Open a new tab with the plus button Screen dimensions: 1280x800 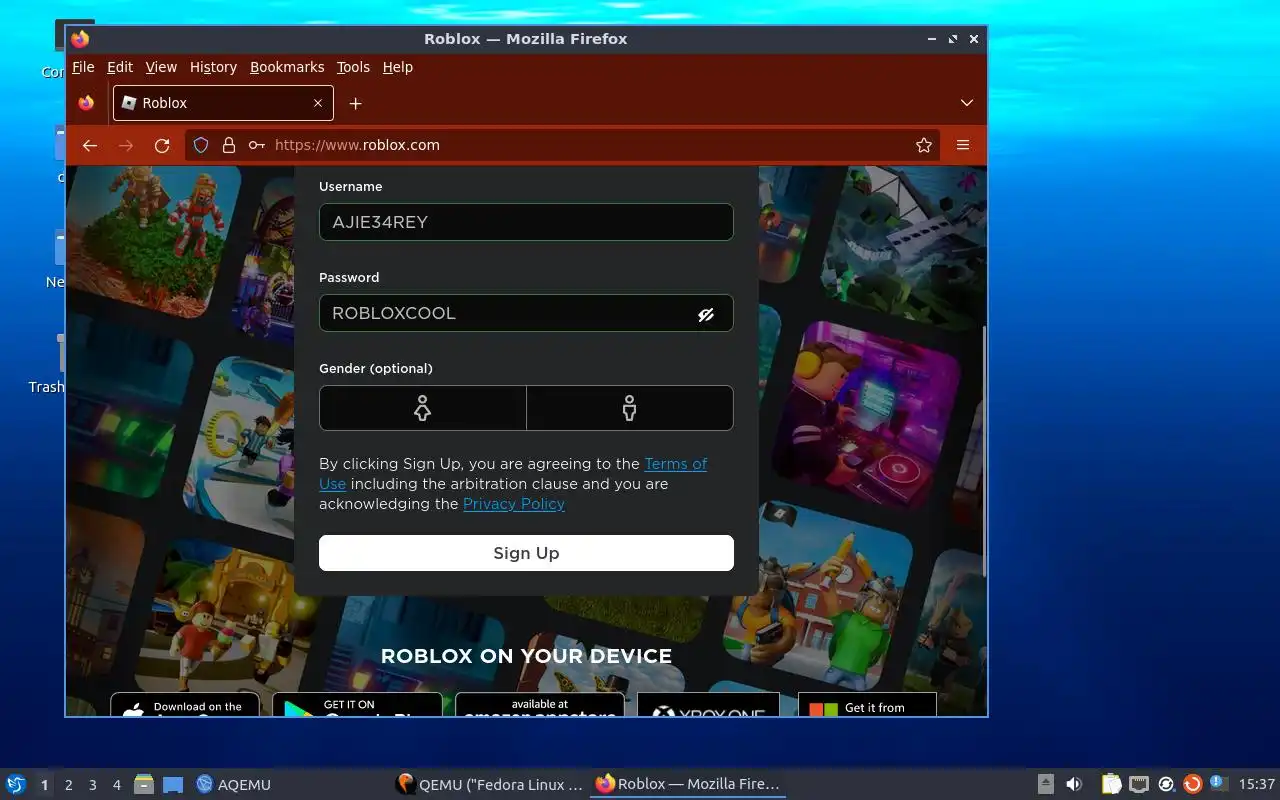(355, 103)
